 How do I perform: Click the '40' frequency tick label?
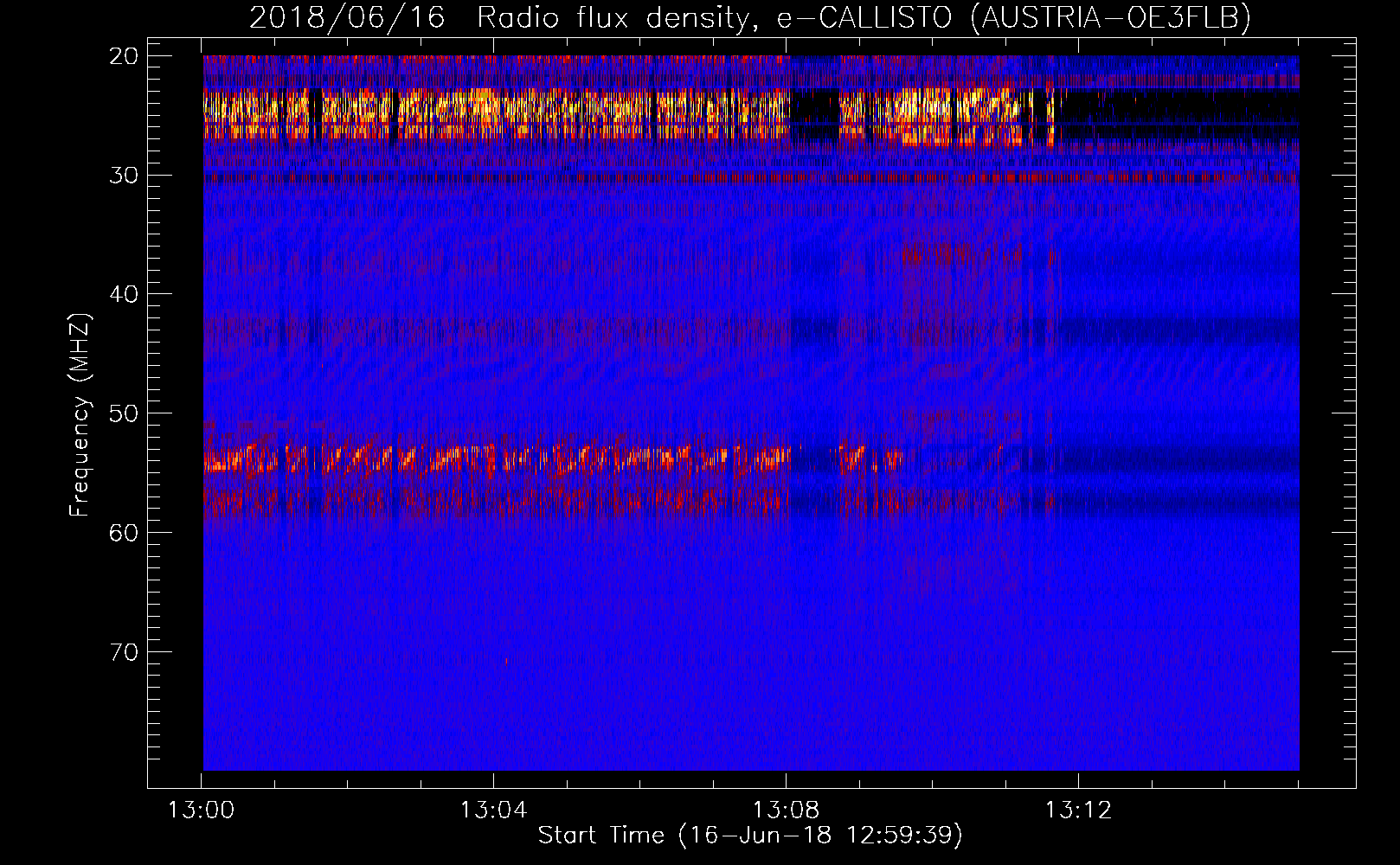click(125, 294)
